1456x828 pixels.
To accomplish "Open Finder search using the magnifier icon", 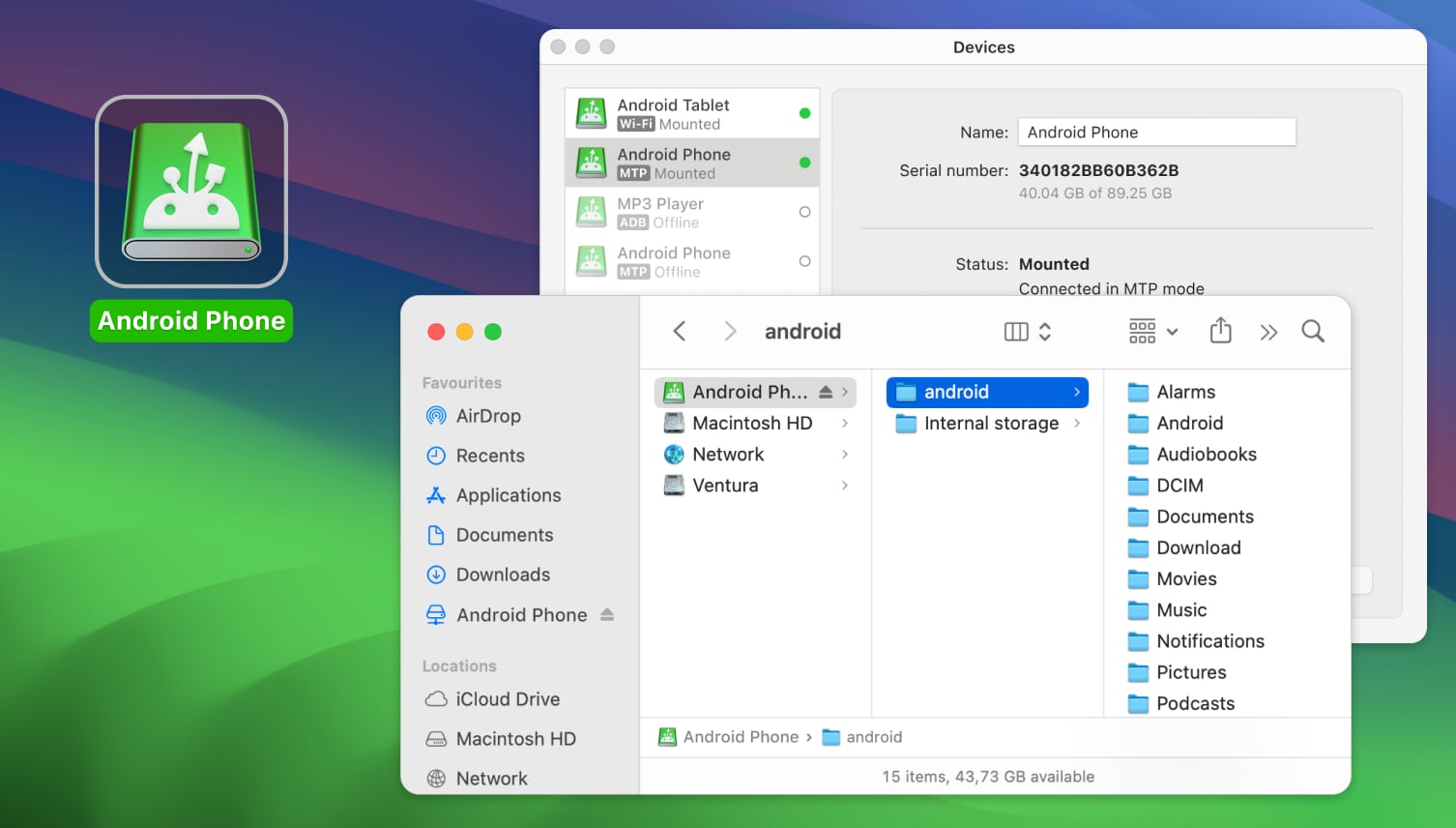I will pyautogui.click(x=1313, y=331).
